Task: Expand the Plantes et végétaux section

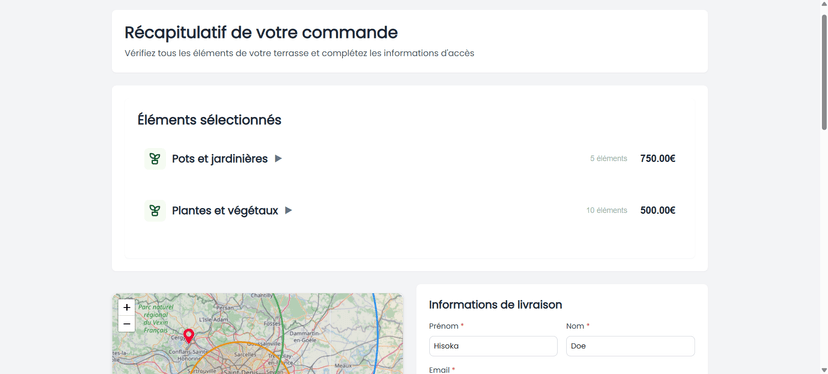Action: (288, 210)
